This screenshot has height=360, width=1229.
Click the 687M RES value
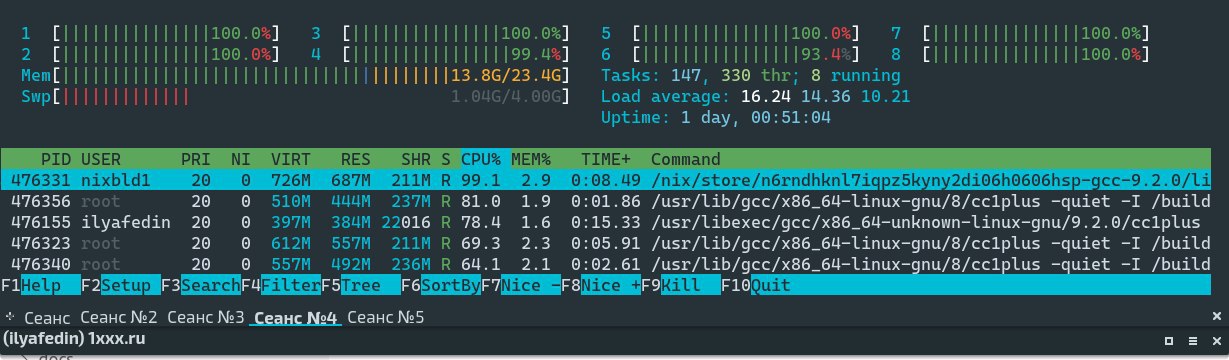click(350, 180)
